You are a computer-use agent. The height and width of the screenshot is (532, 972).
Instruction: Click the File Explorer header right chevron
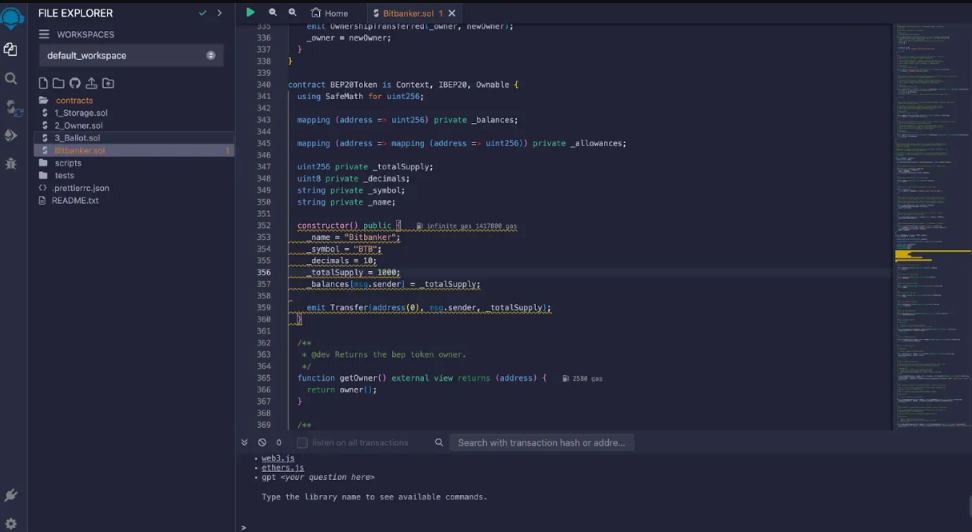pyautogui.click(x=219, y=12)
